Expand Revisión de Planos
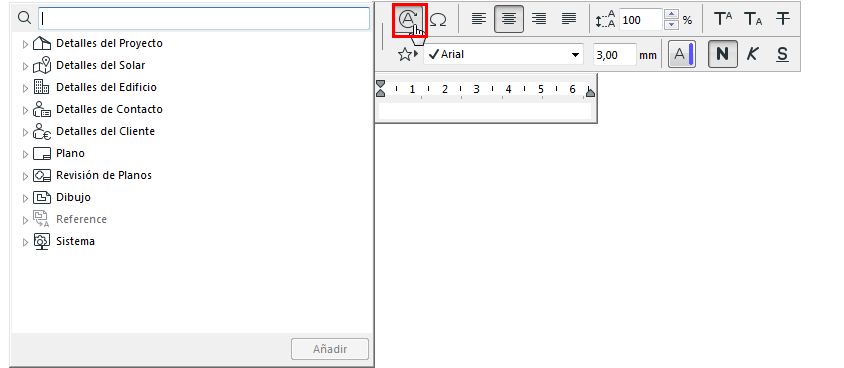The image size is (844, 368). click(x=25, y=176)
